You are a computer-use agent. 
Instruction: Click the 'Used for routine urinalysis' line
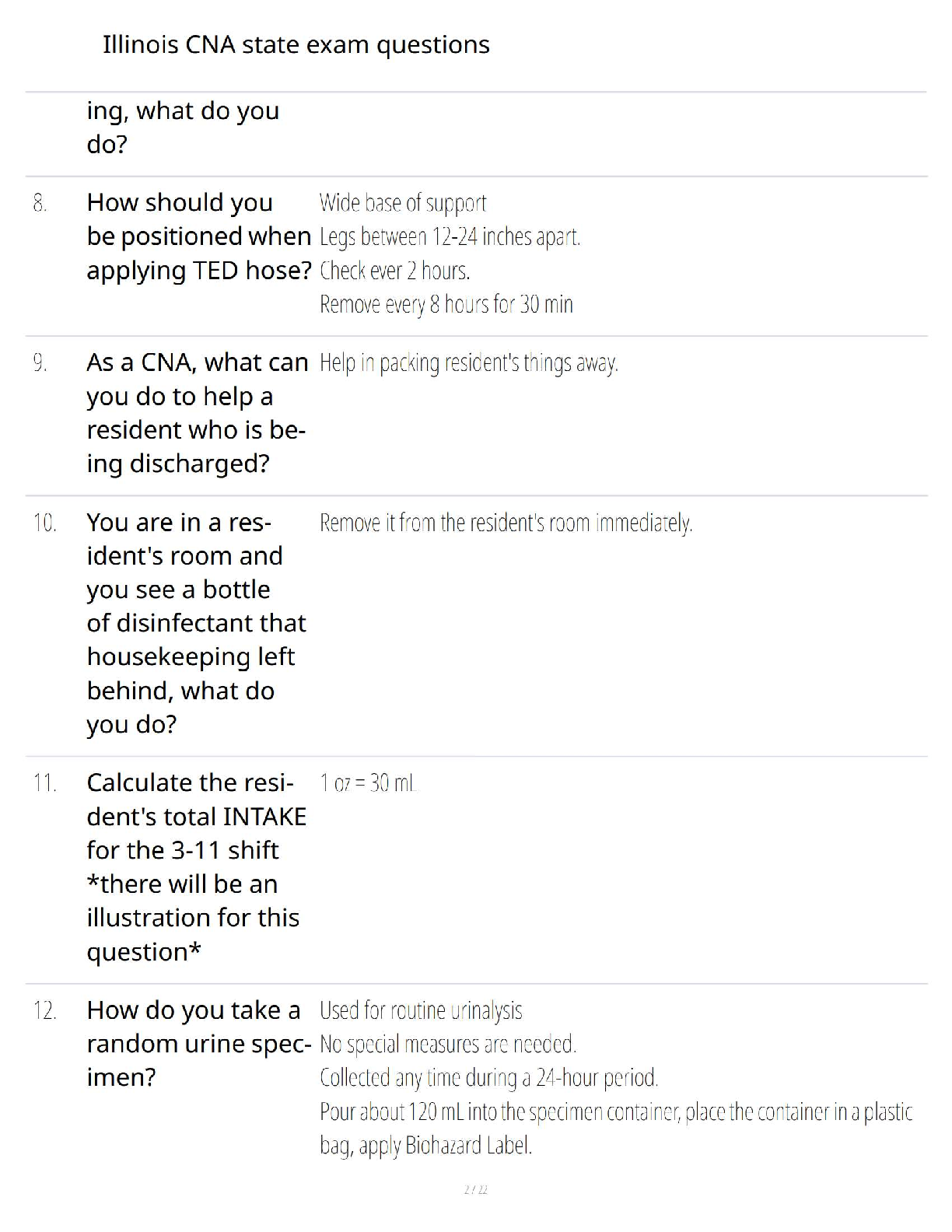pyautogui.click(x=421, y=1011)
